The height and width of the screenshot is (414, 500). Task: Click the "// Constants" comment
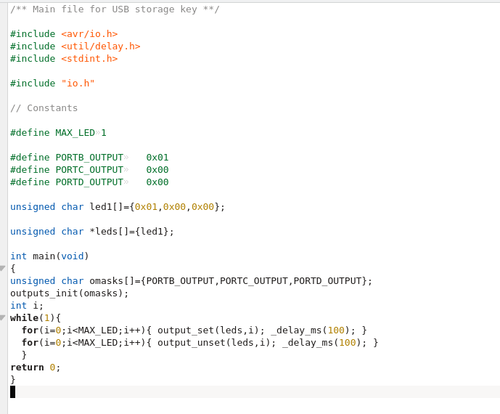[x=44, y=108]
